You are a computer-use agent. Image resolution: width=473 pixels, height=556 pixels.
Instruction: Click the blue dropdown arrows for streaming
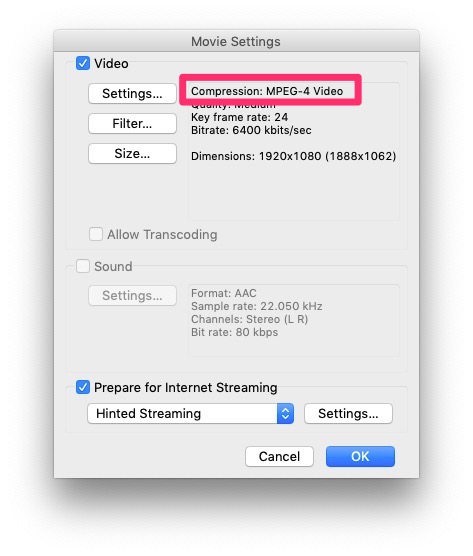(x=285, y=413)
